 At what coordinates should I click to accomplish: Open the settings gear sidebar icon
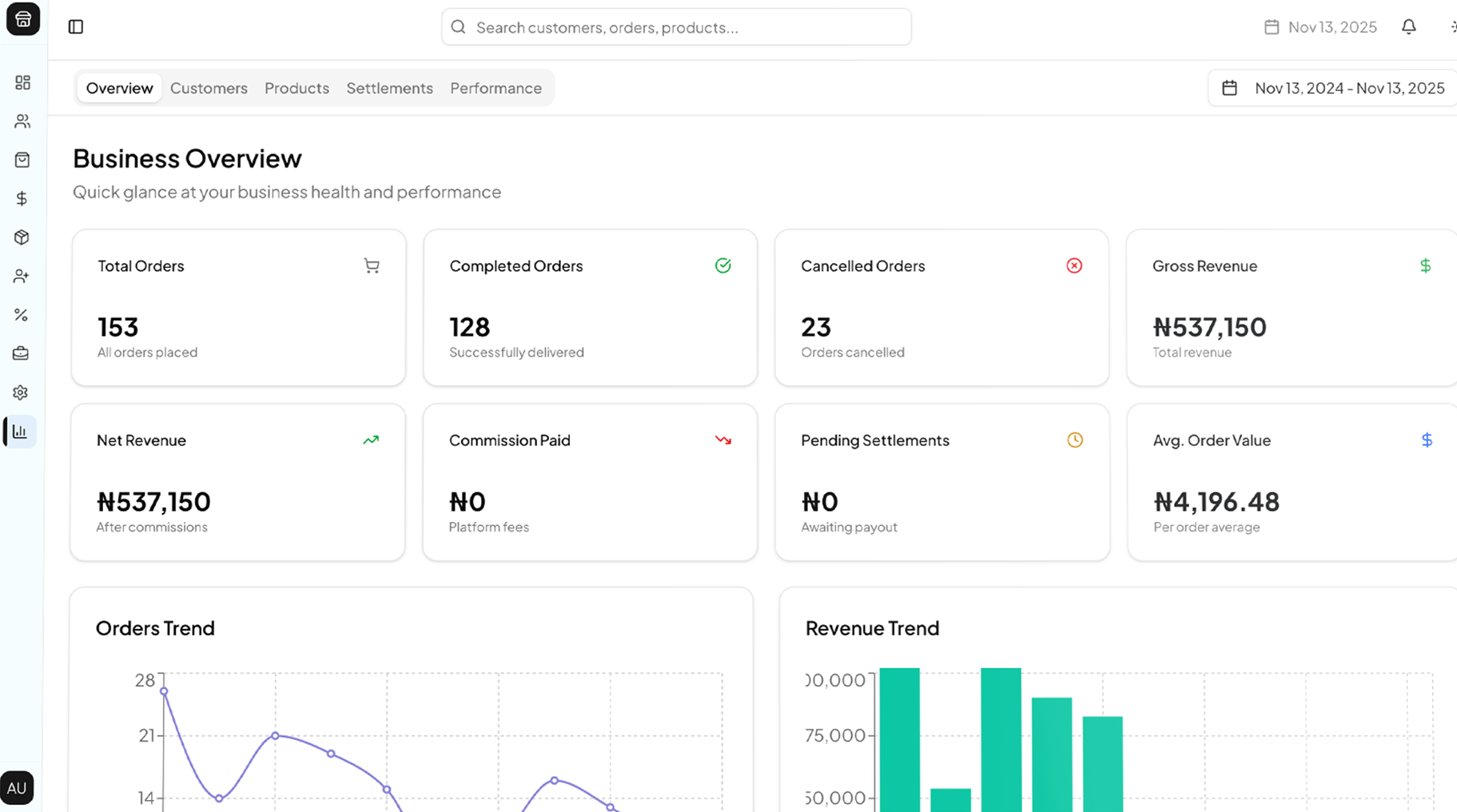coord(21,392)
